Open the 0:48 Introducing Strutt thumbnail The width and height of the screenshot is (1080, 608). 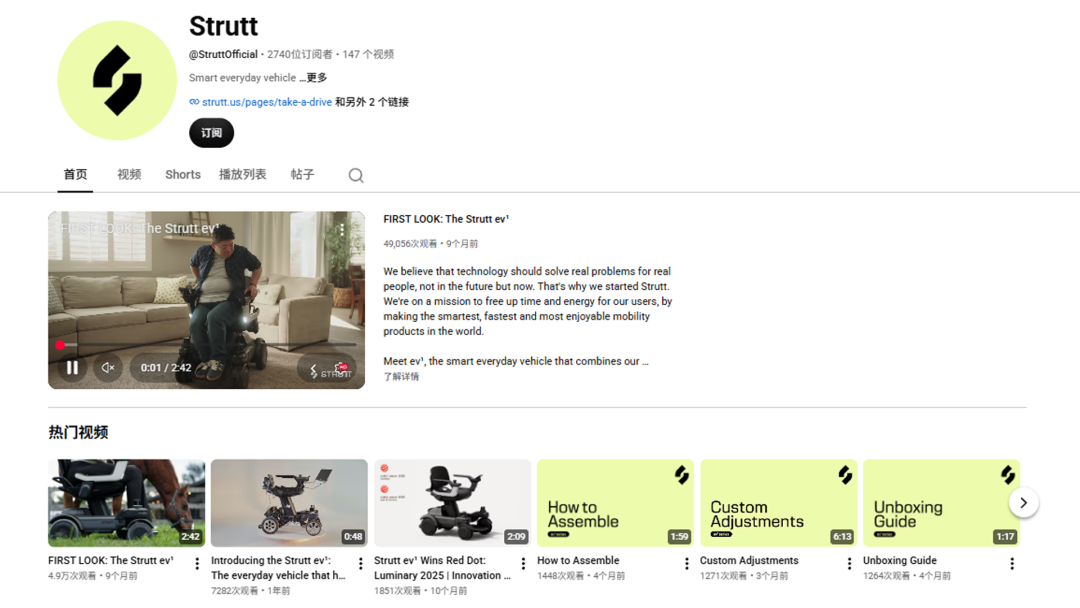[x=289, y=503]
